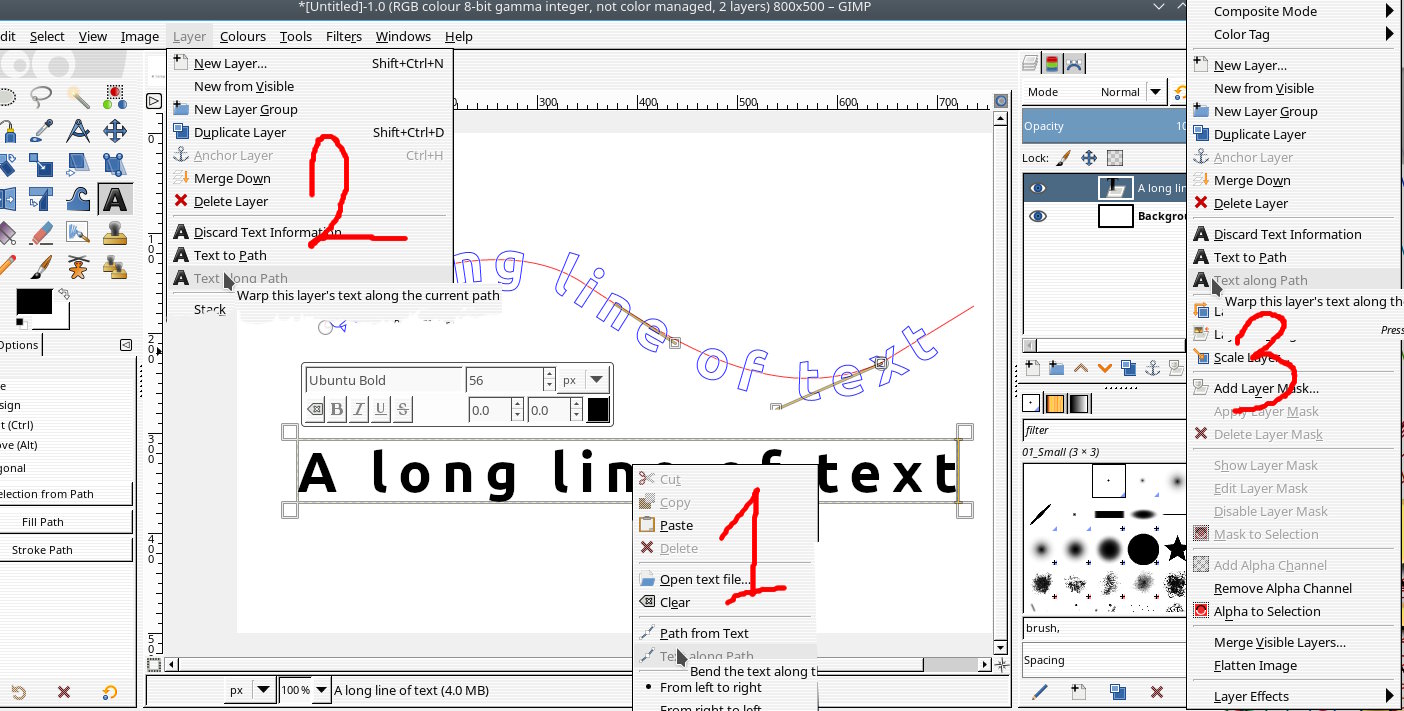Select the Free Select lasso tool
Image resolution: width=1404 pixels, height=711 pixels.
pyautogui.click(x=41, y=98)
